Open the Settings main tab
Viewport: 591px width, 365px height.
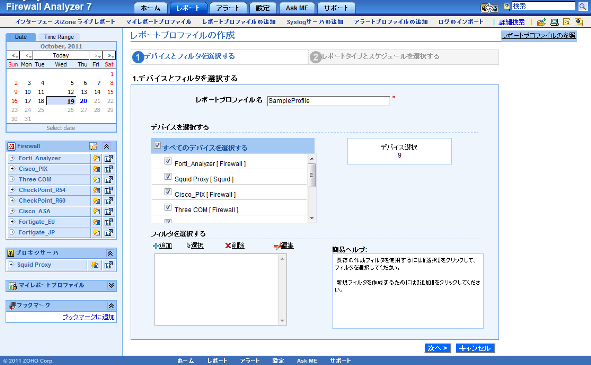pos(263,8)
